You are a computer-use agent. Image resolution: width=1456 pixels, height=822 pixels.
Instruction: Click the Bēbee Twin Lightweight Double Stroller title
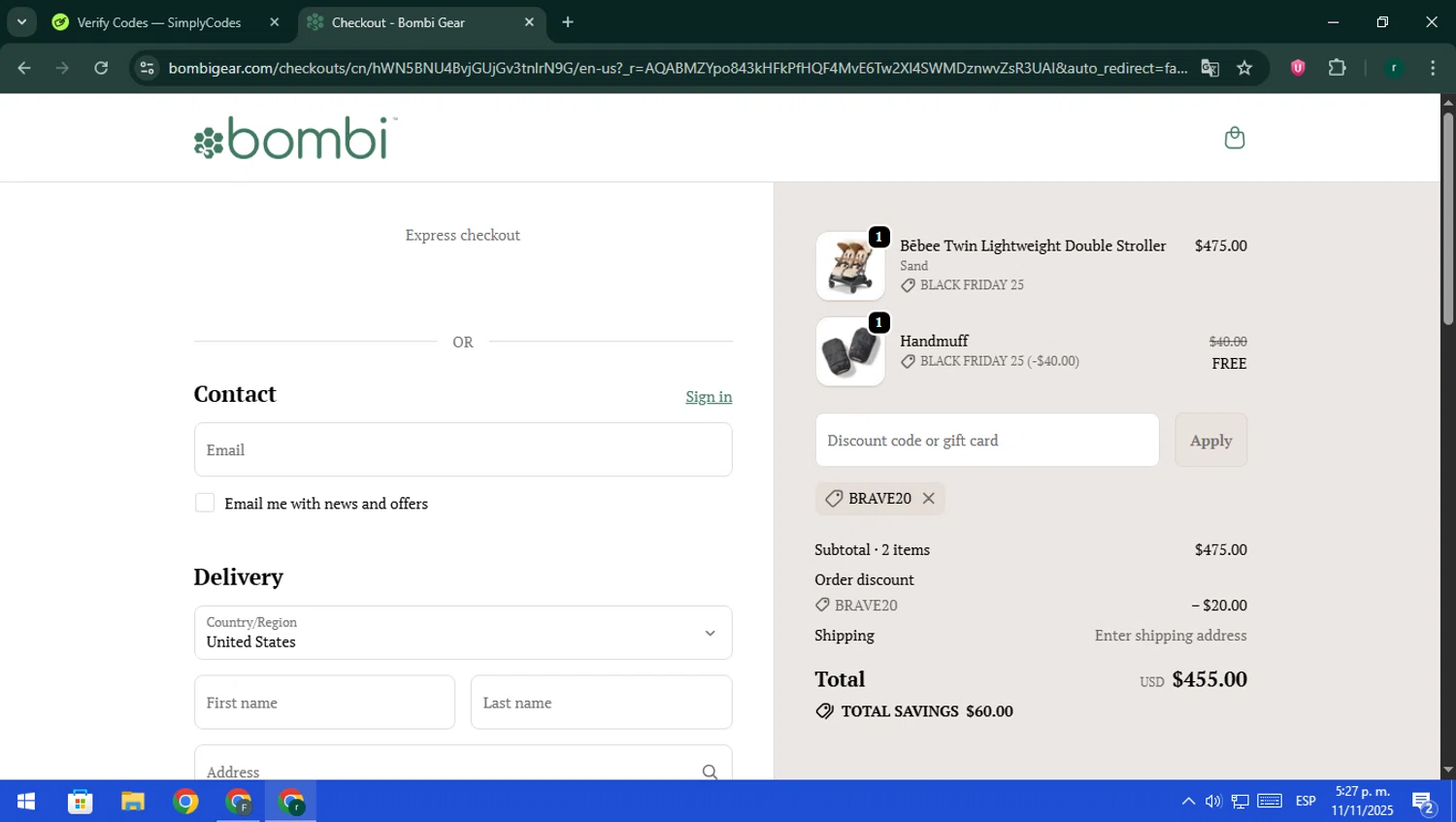click(1033, 246)
